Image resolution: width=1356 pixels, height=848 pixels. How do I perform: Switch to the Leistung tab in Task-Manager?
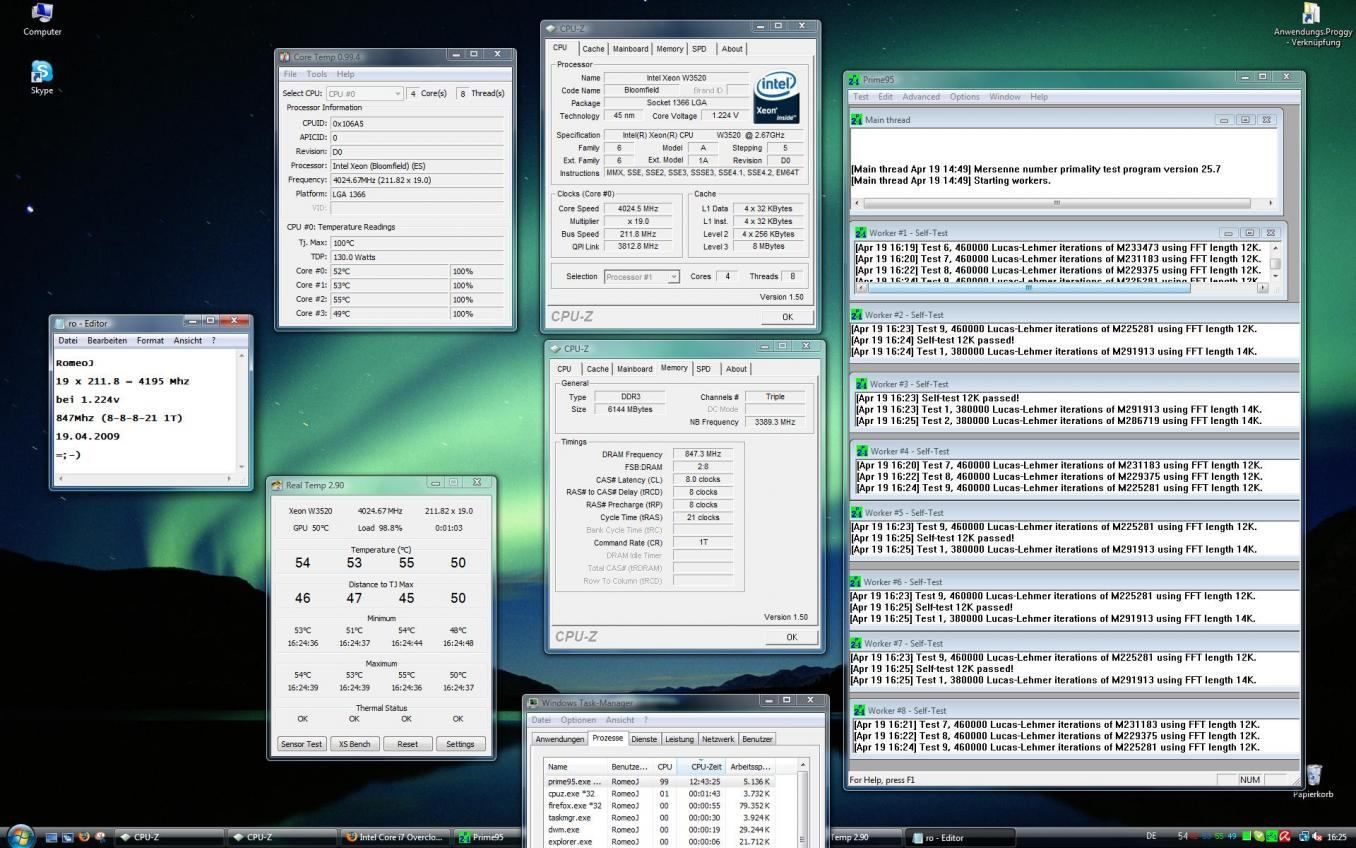point(679,739)
